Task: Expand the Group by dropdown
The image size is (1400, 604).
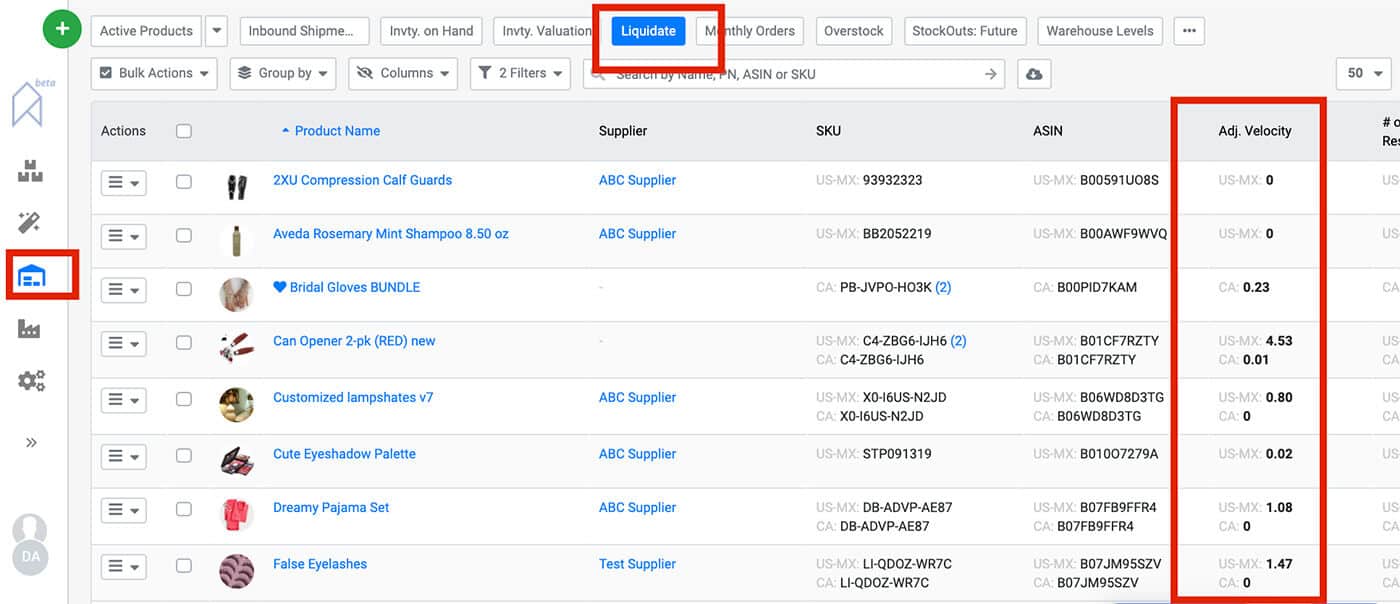Action: tap(281, 73)
